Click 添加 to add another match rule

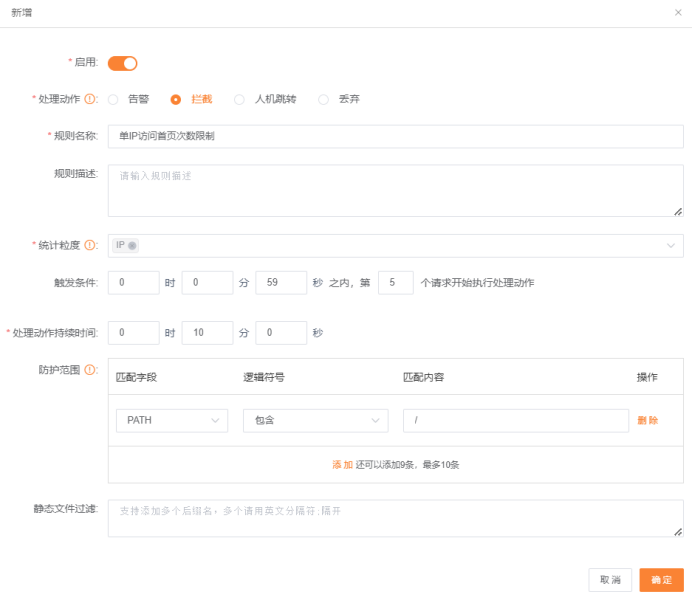pos(342,465)
